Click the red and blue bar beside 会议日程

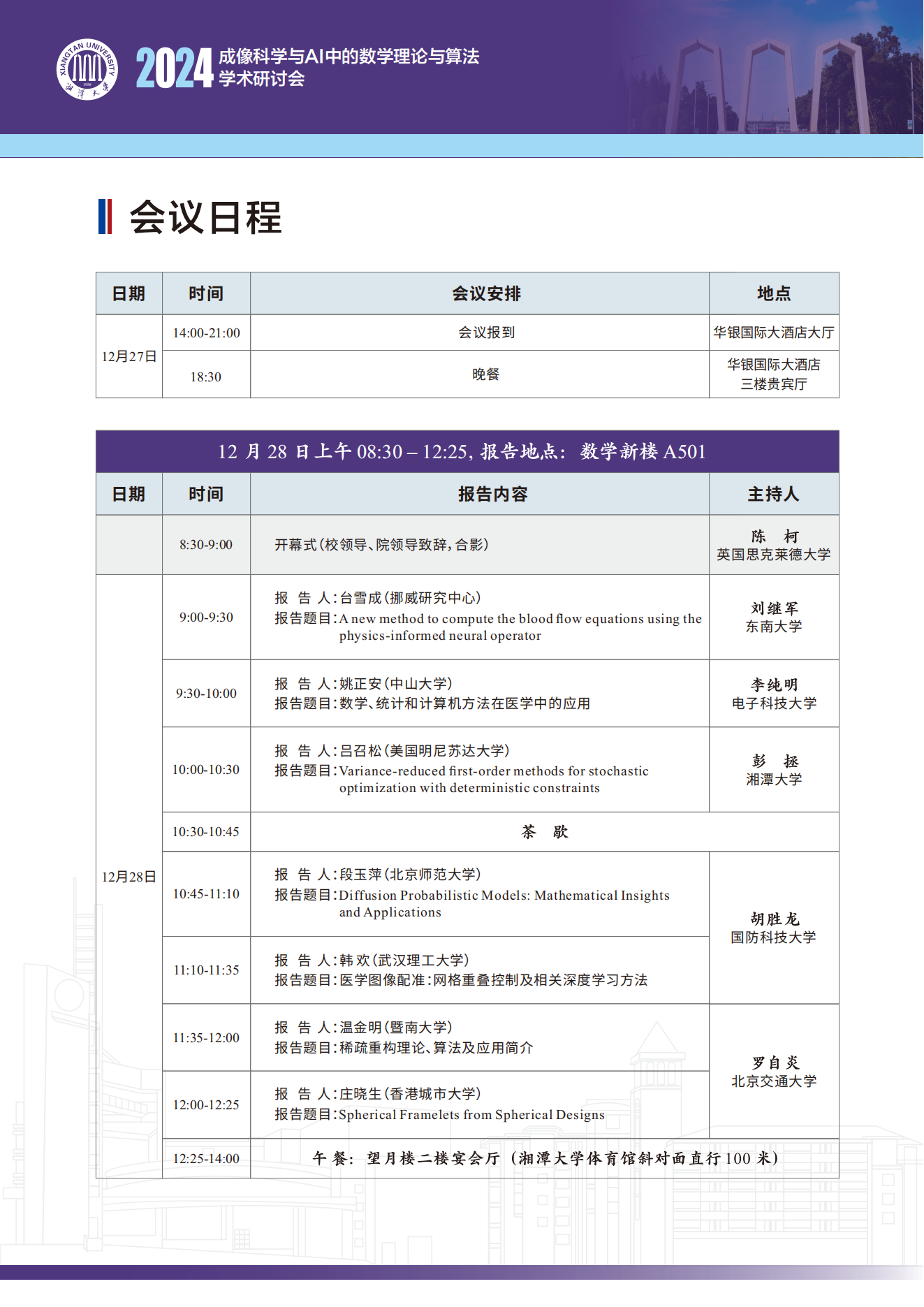click(x=105, y=217)
